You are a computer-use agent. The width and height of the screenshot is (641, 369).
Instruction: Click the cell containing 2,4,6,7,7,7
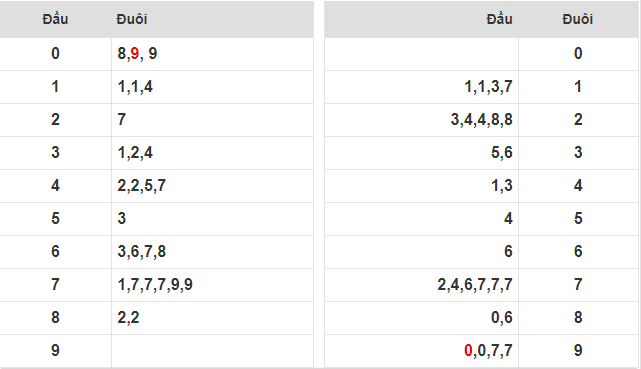click(421, 285)
